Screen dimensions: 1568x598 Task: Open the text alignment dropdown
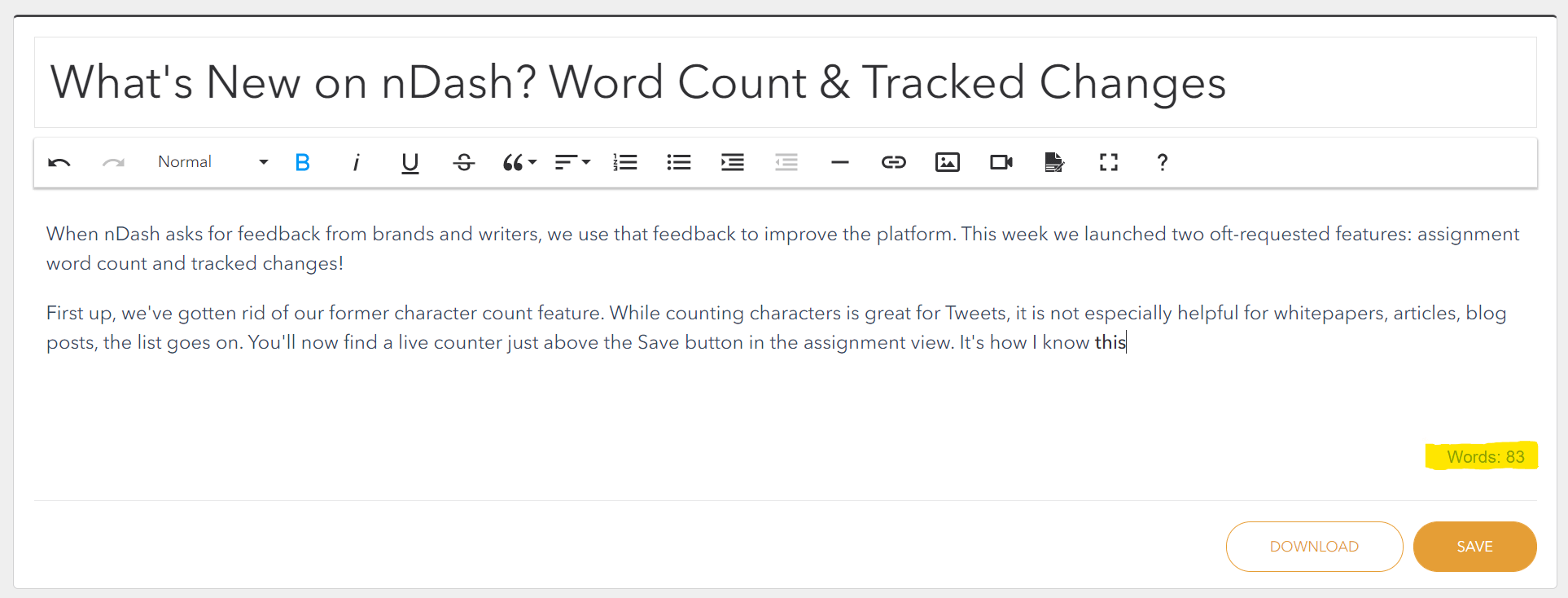click(572, 162)
